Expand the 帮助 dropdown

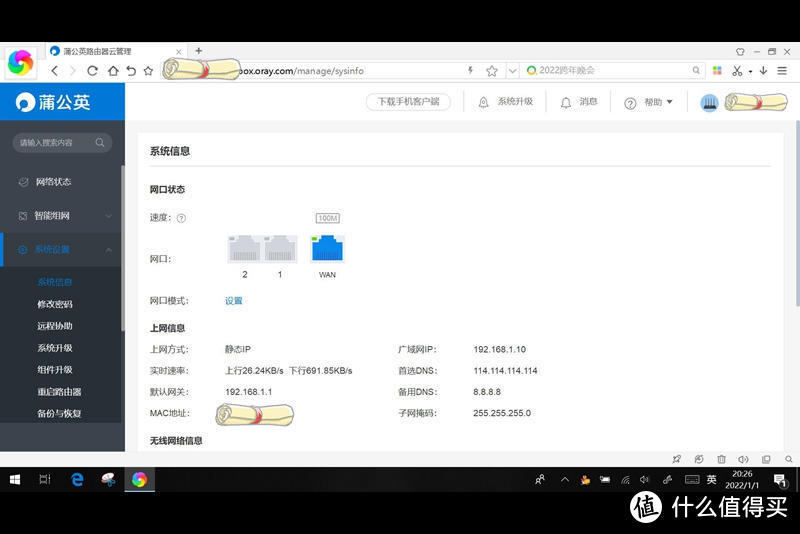648,103
